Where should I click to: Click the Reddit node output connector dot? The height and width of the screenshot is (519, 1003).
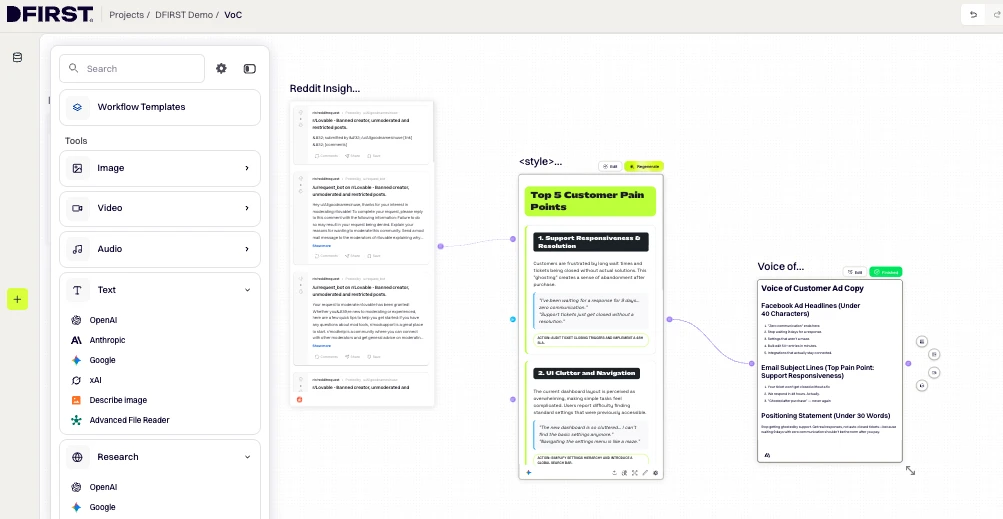(440, 246)
